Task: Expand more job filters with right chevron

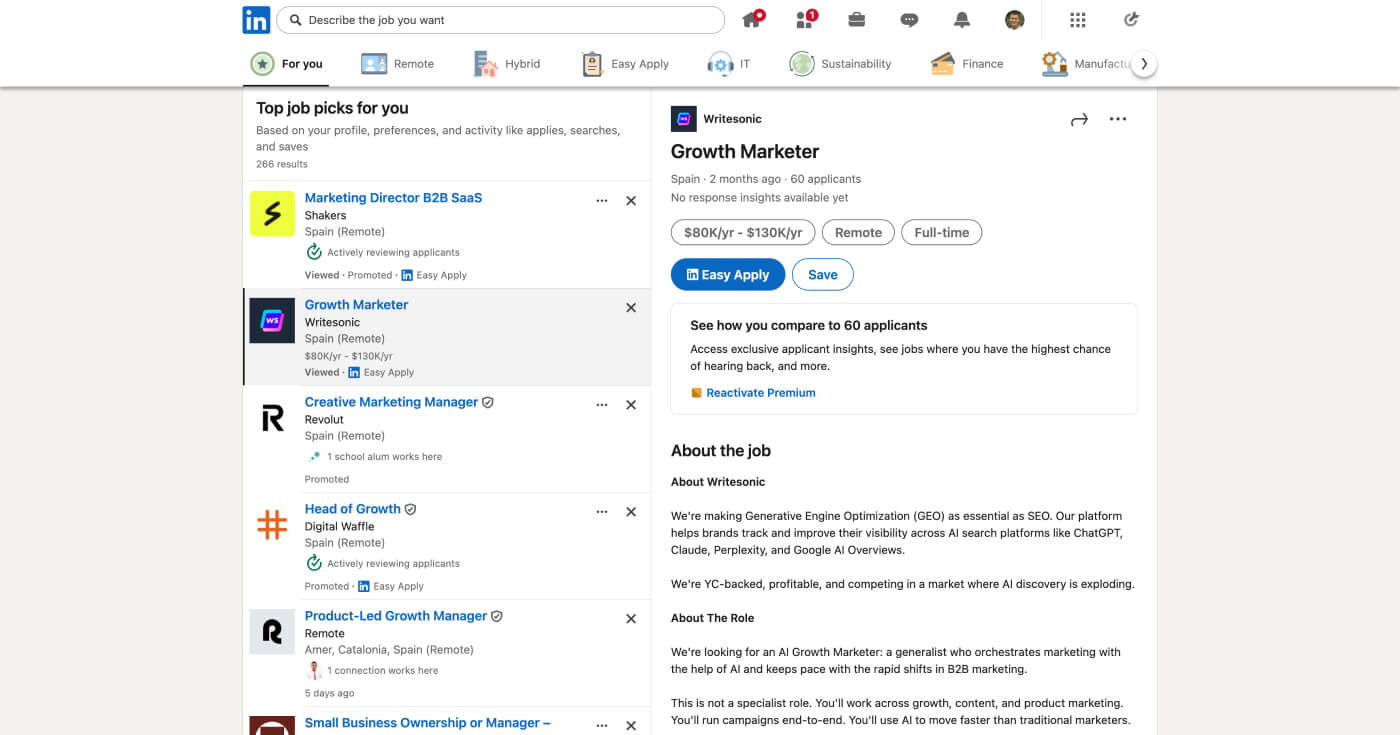Action: click(1143, 62)
